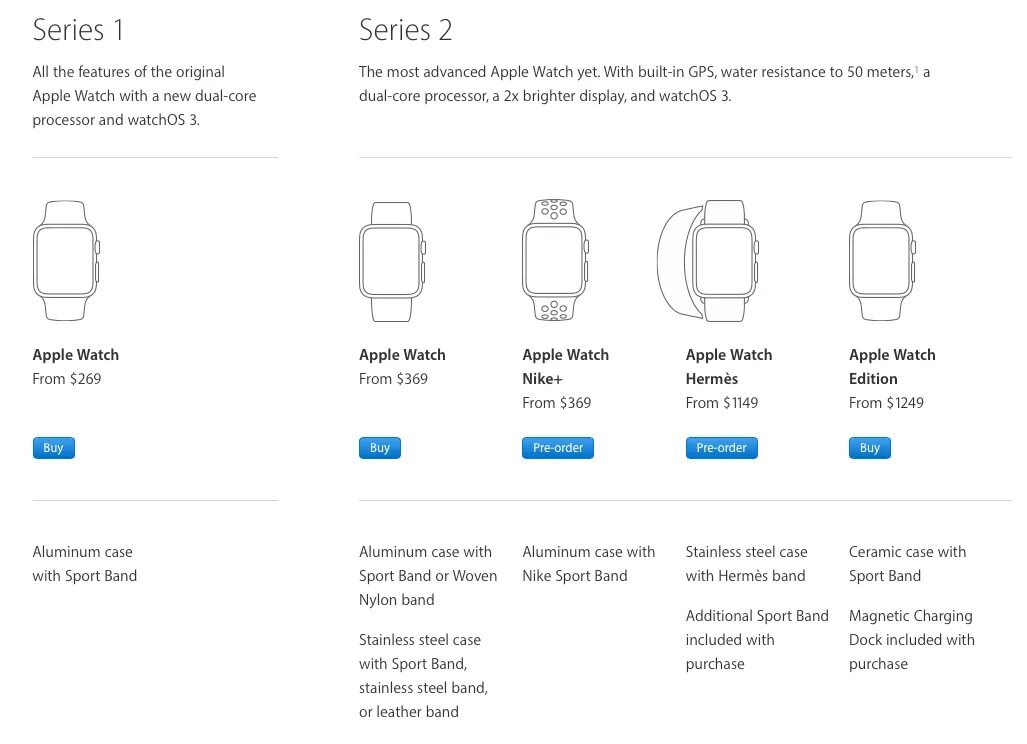The height and width of the screenshot is (744, 1027).
Task: Click the "From $269" price text
Action: tap(67, 379)
